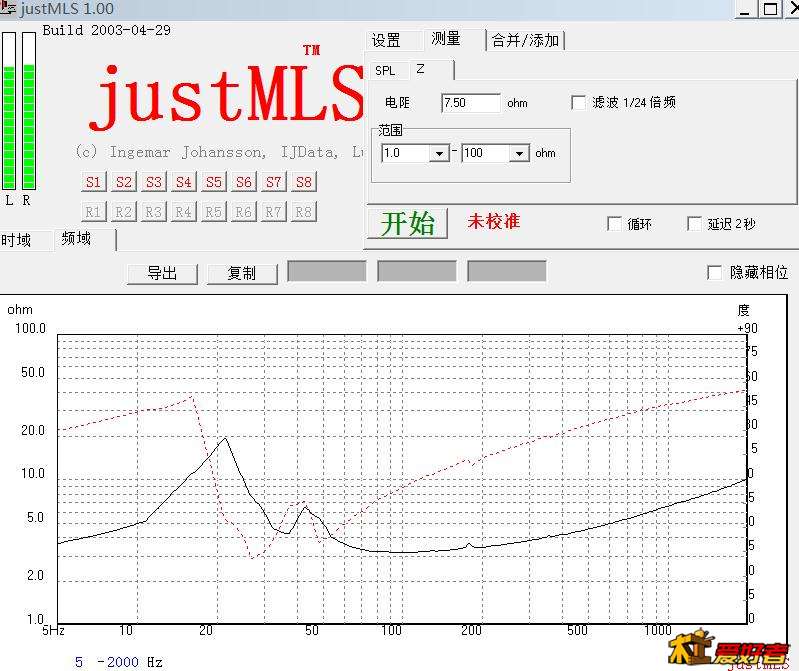Select memory slot S4
Screen dimensions: 799x671
184,182
